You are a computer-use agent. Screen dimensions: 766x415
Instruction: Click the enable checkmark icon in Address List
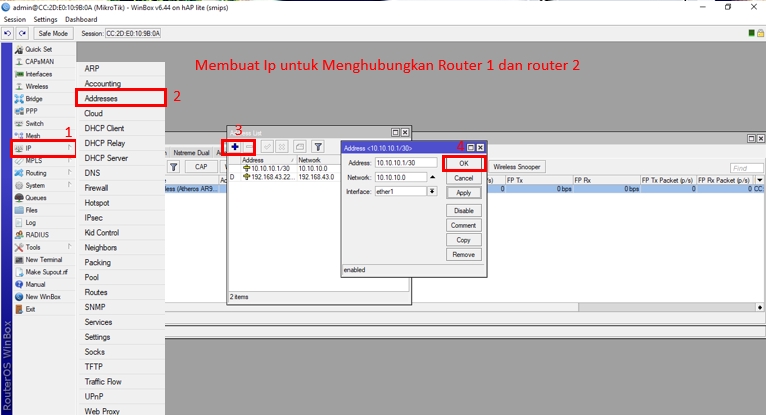[x=267, y=146]
